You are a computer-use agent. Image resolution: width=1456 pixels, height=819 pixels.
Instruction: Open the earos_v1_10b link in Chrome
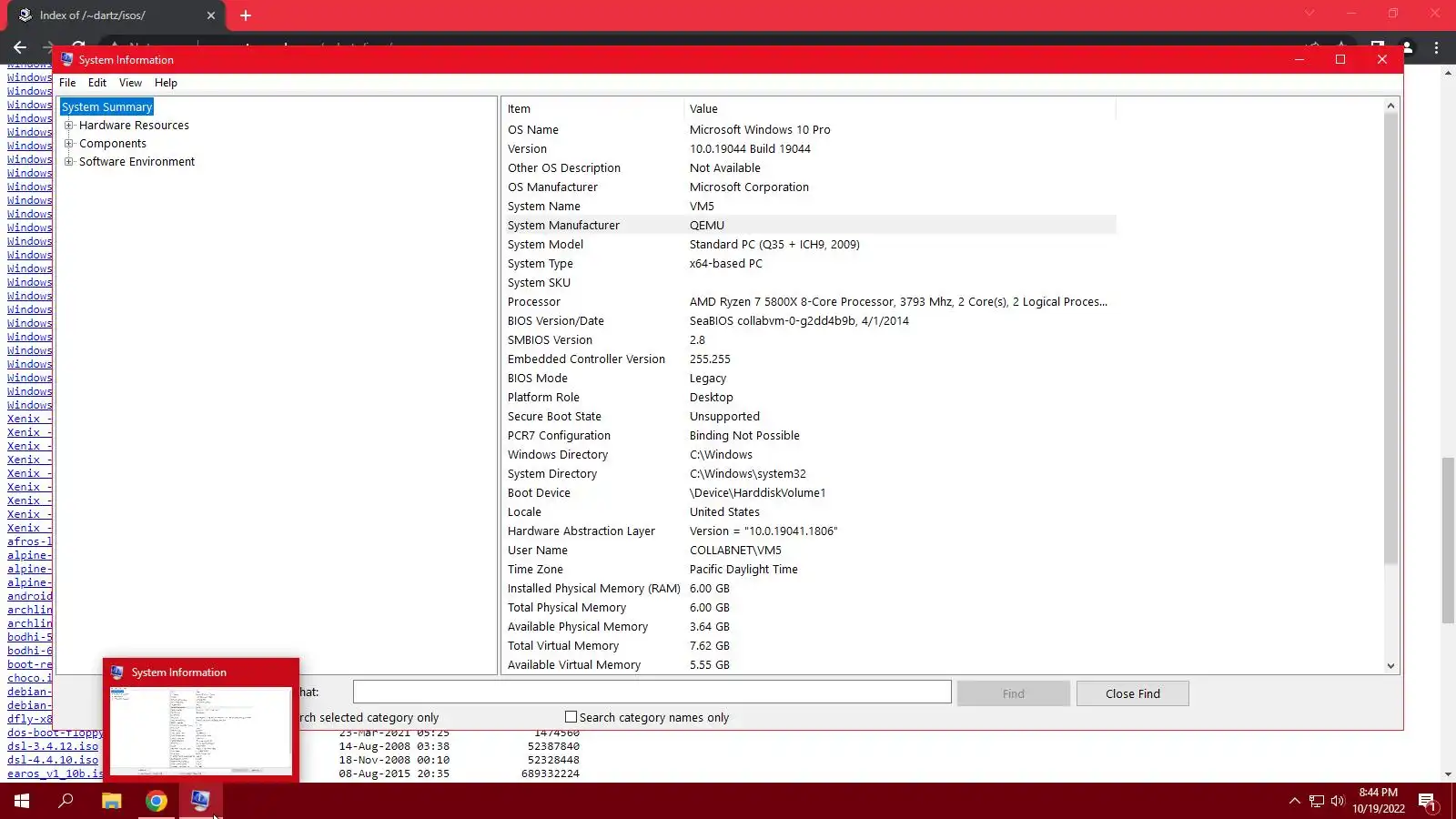55,773
